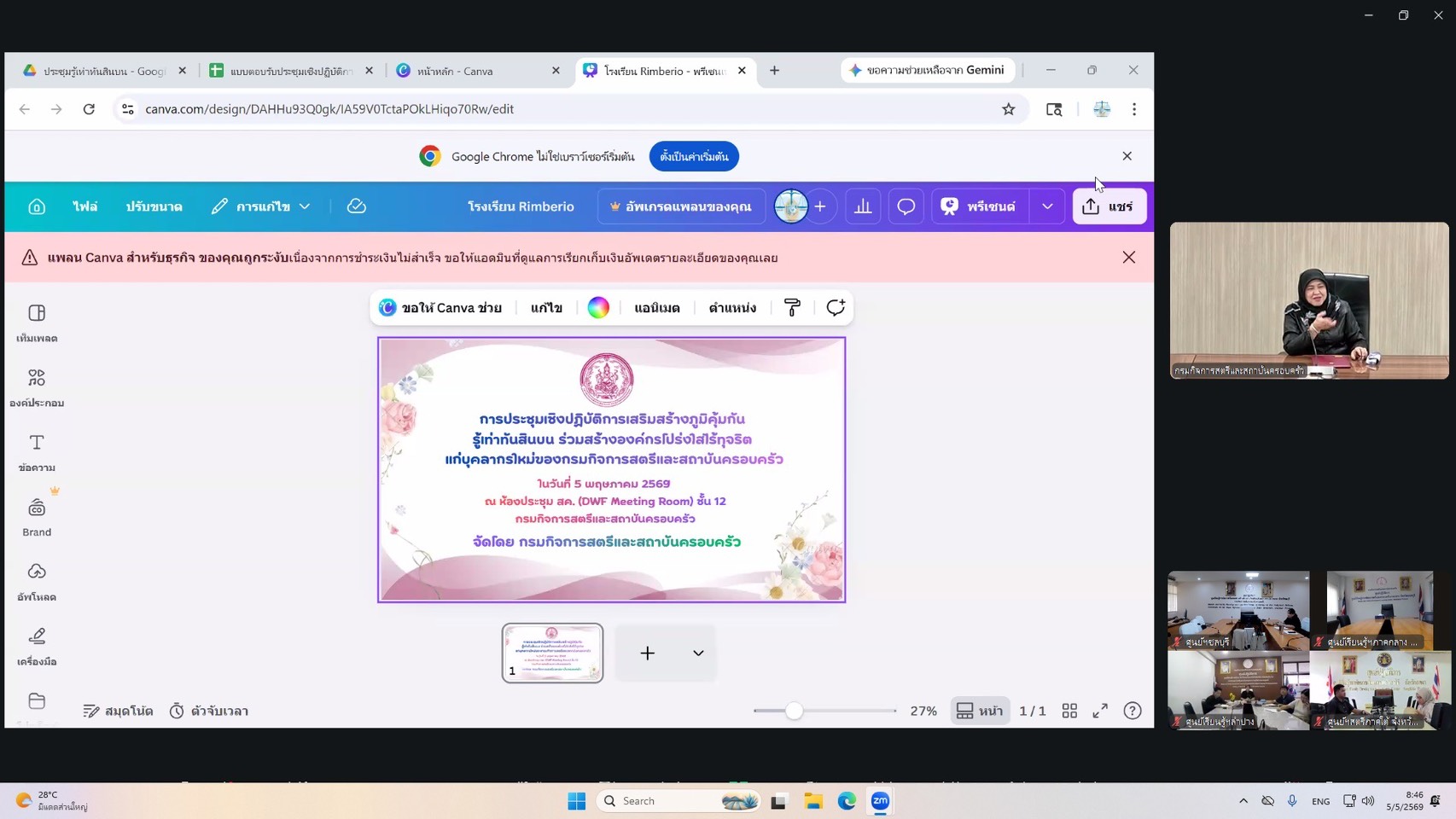Select the Text tool in sidebar
Image resolution: width=1456 pixels, height=819 pixels.
tap(36, 452)
